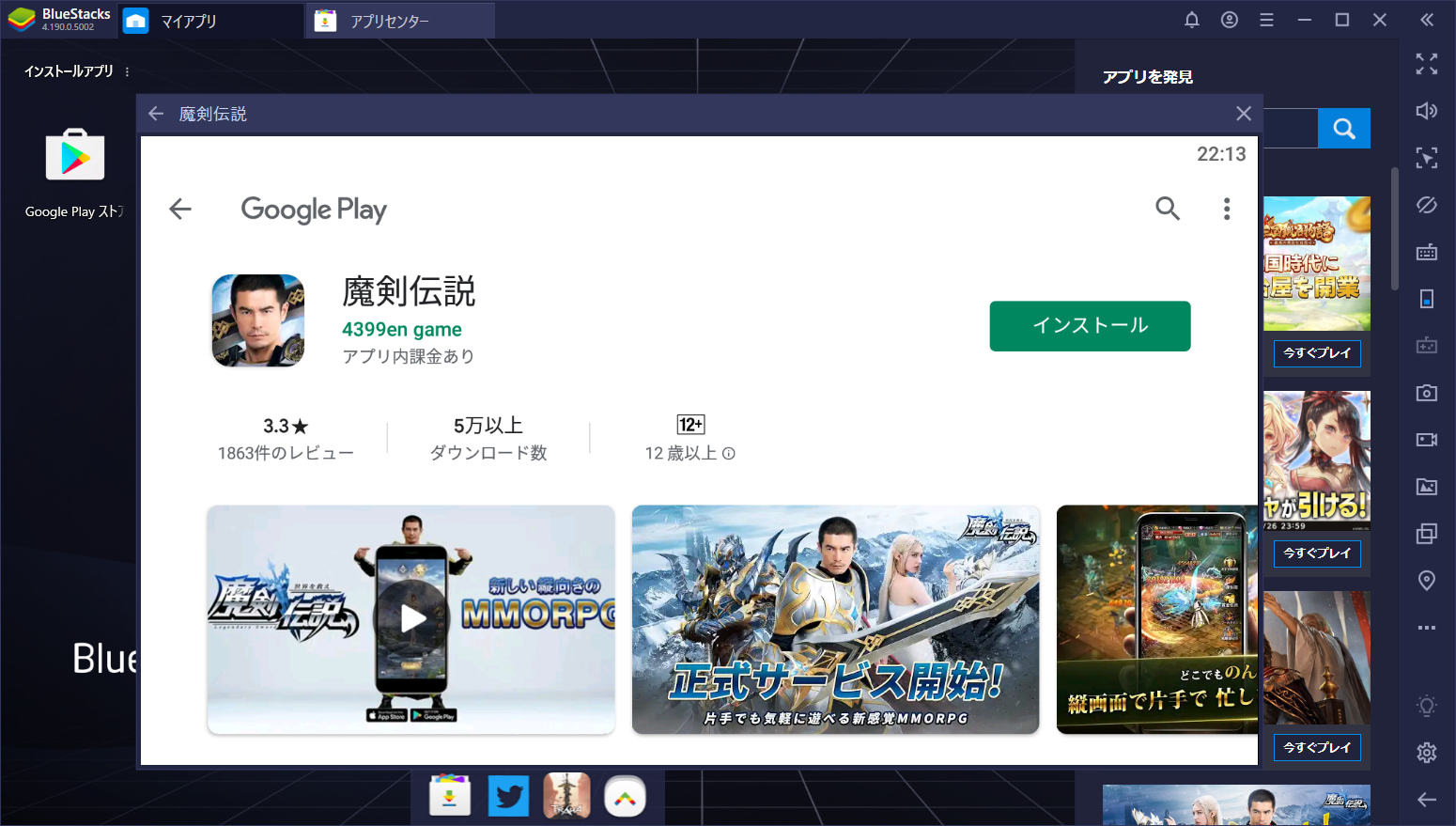Click the green インストール button
The image size is (1456, 826).
[1090, 326]
